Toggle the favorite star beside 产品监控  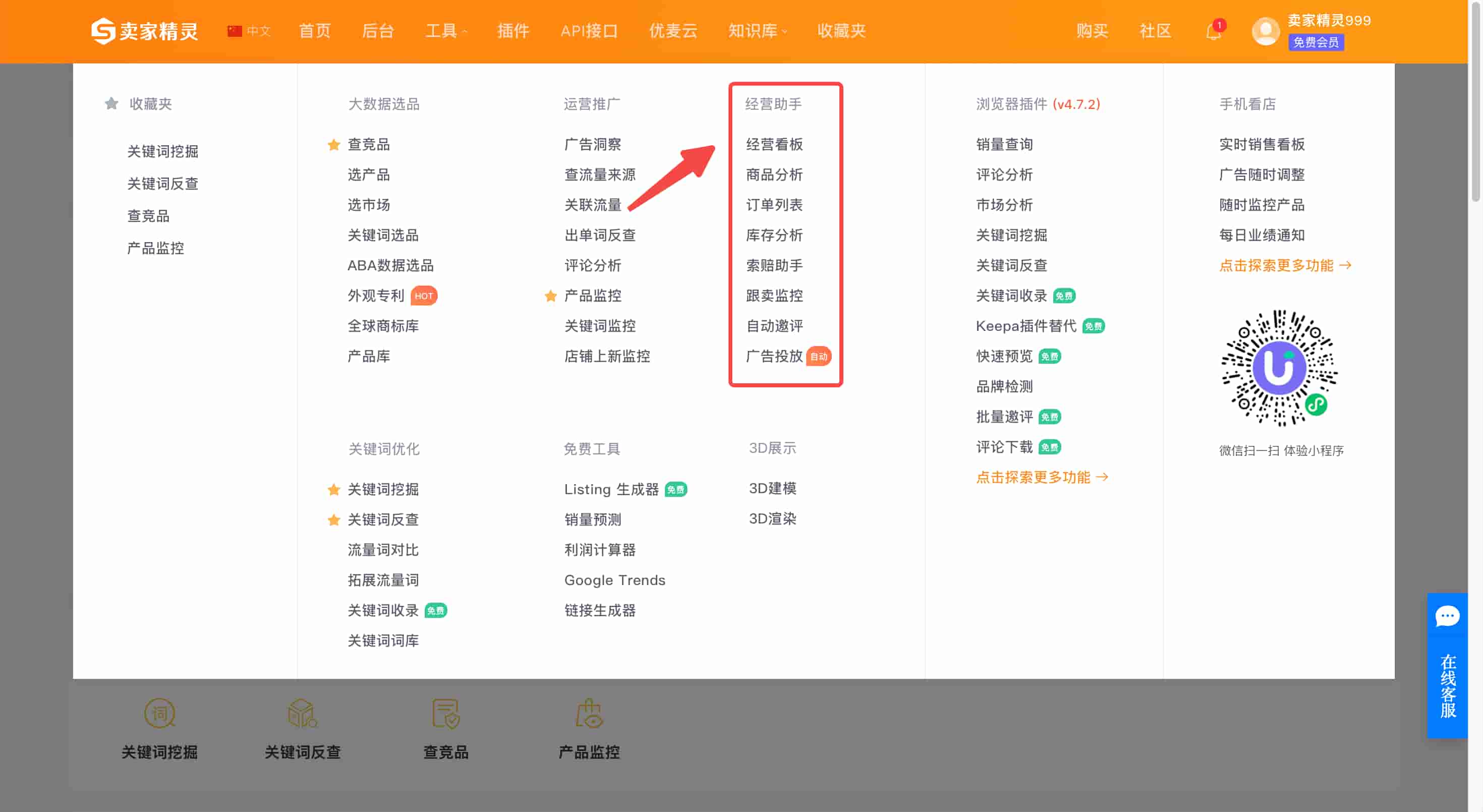[551, 295]
